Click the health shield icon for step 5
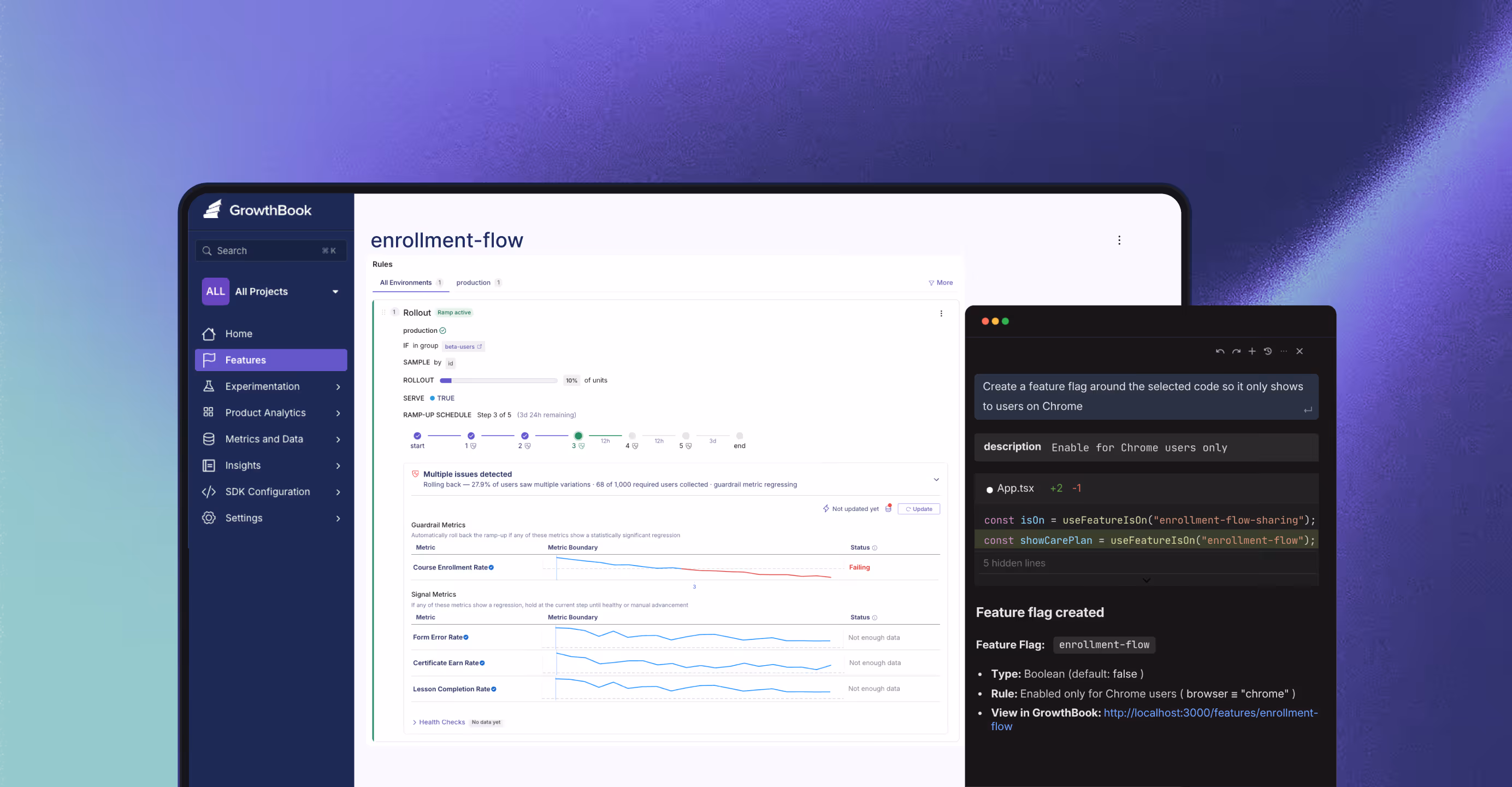The width and height of the screenshot is (1512, 787). 688,446
